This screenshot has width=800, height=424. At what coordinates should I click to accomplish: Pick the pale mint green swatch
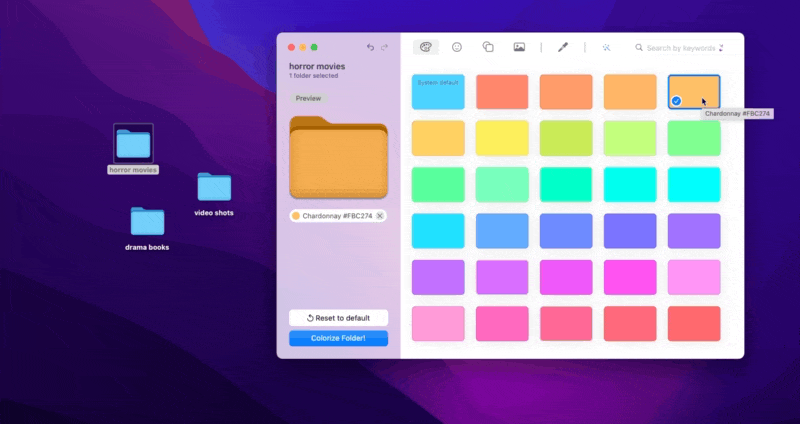click(x=502, y=185)
